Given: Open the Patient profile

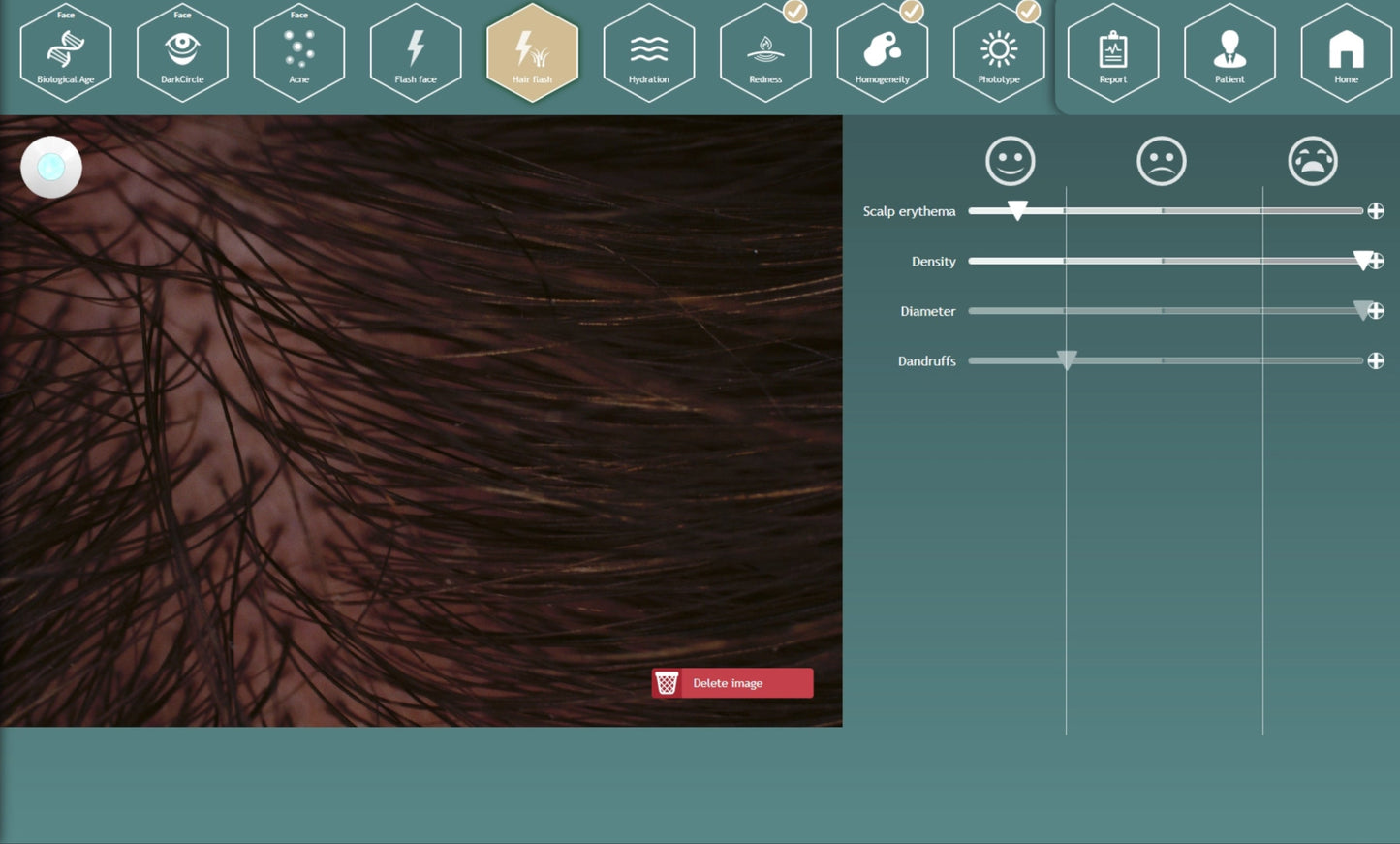Looking at the screenshot, I should coord(1229,53).
